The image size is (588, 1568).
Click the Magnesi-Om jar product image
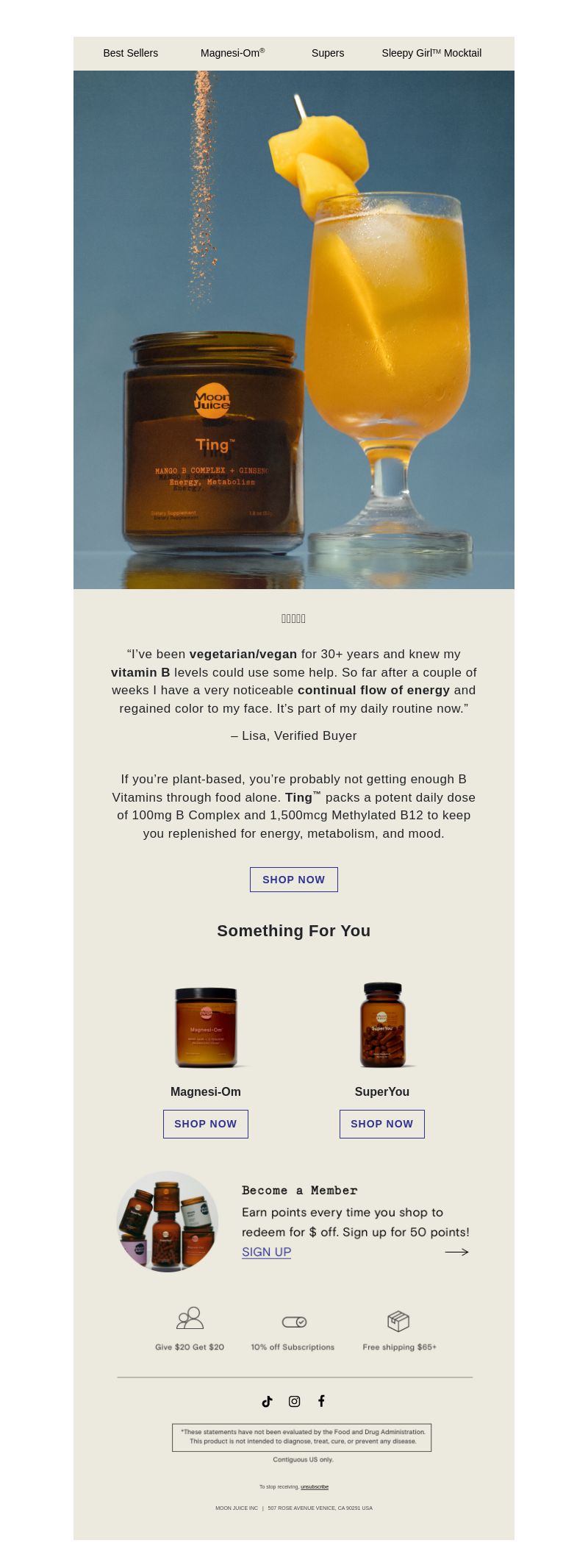click(x=207, y=1027)
